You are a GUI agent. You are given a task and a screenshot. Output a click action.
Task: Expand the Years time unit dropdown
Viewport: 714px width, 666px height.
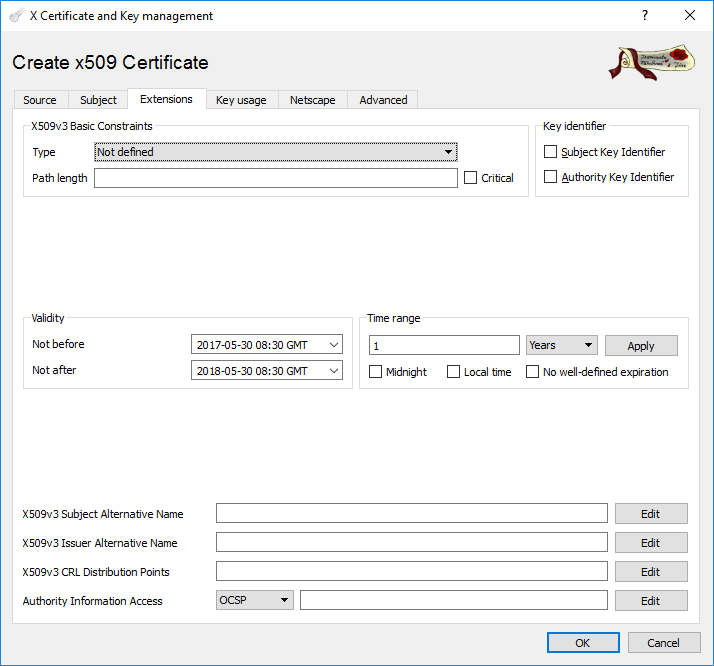click(x=561, y=345)
